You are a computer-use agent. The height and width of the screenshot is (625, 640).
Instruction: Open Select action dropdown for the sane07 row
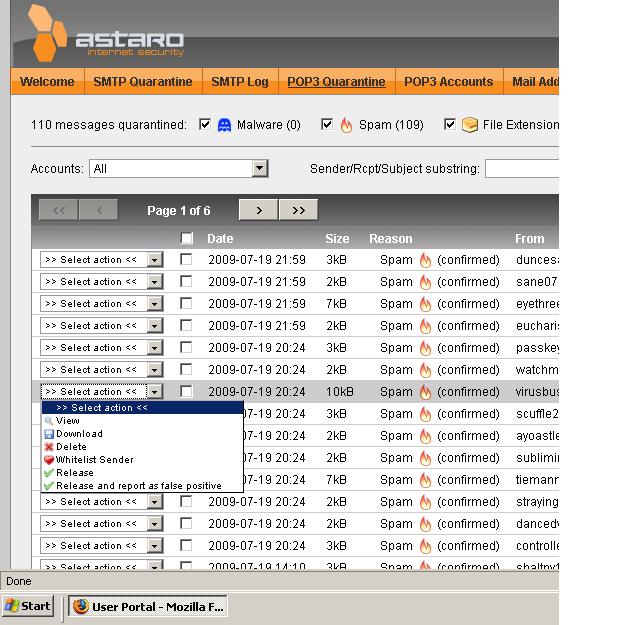[102, 282]
